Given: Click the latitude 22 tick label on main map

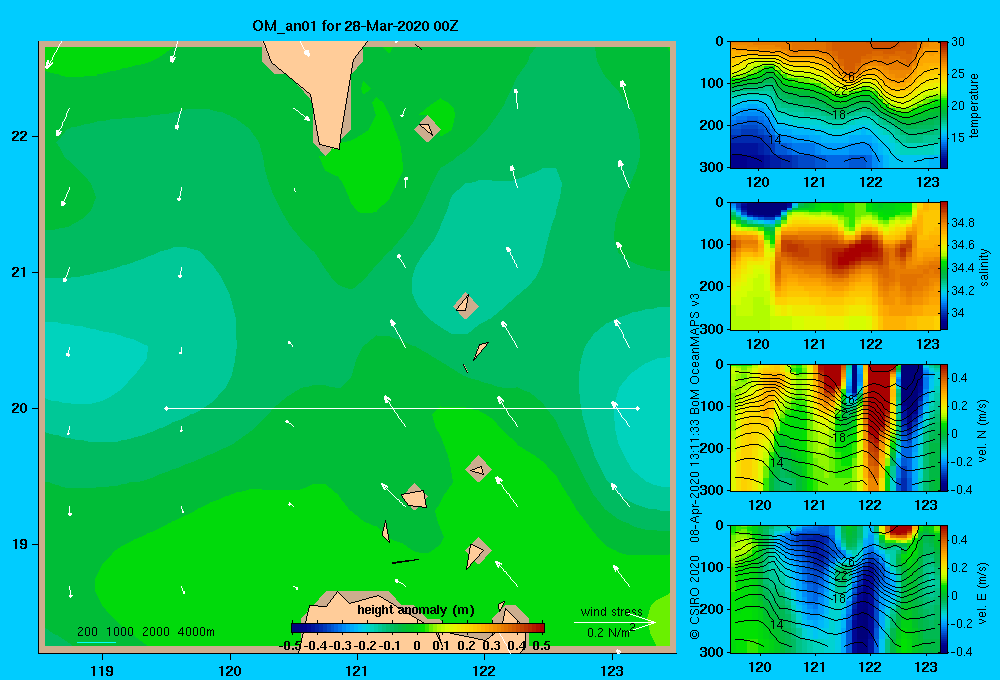Looking at the screenshot, I should 19,136.
